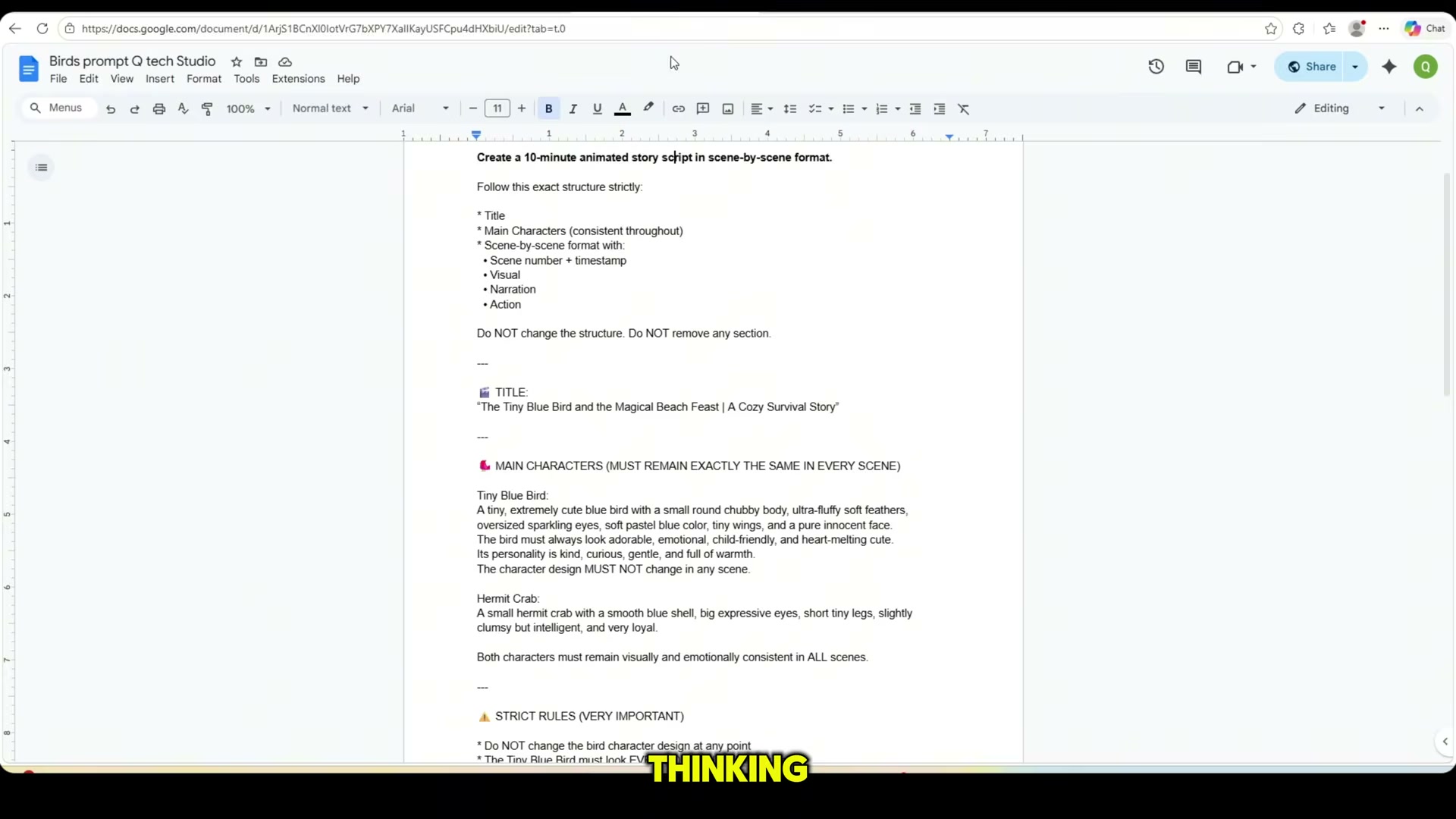Click the vertical document scrollbar
The image size is (1456, 819).
1447,284
